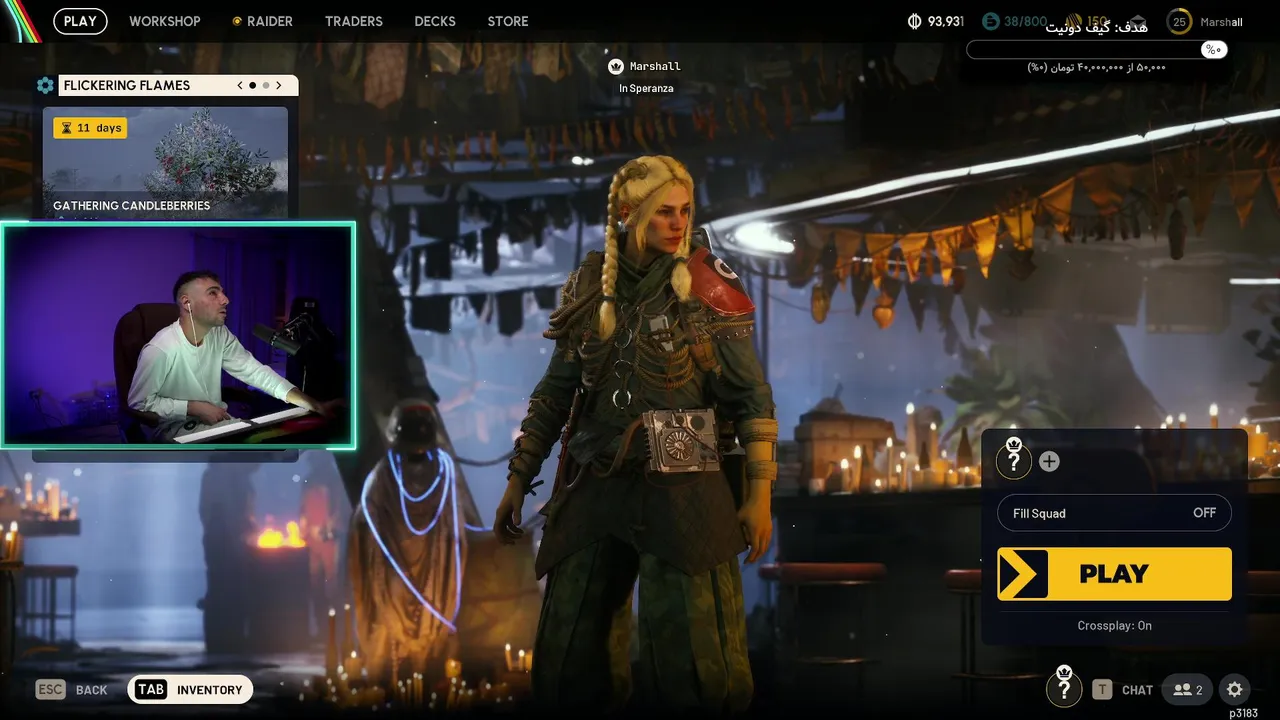1280x720 pixels.
Task: Open the settings gear icon
Action: pyautogui.click(x=1235, y=689)
